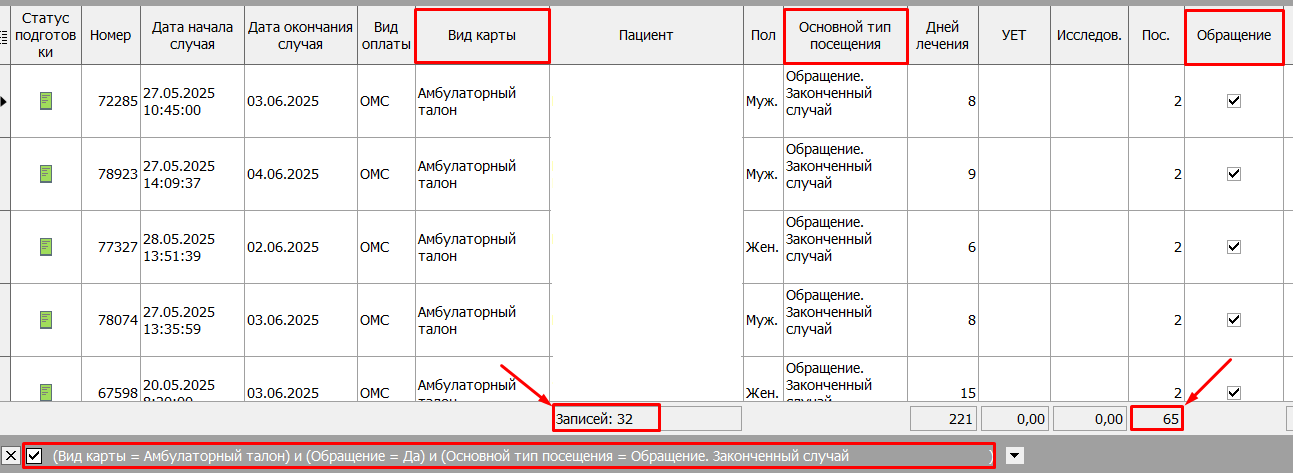
Task: Click start date 27.05.2025 13:35:59
Action: click(192, 320)
